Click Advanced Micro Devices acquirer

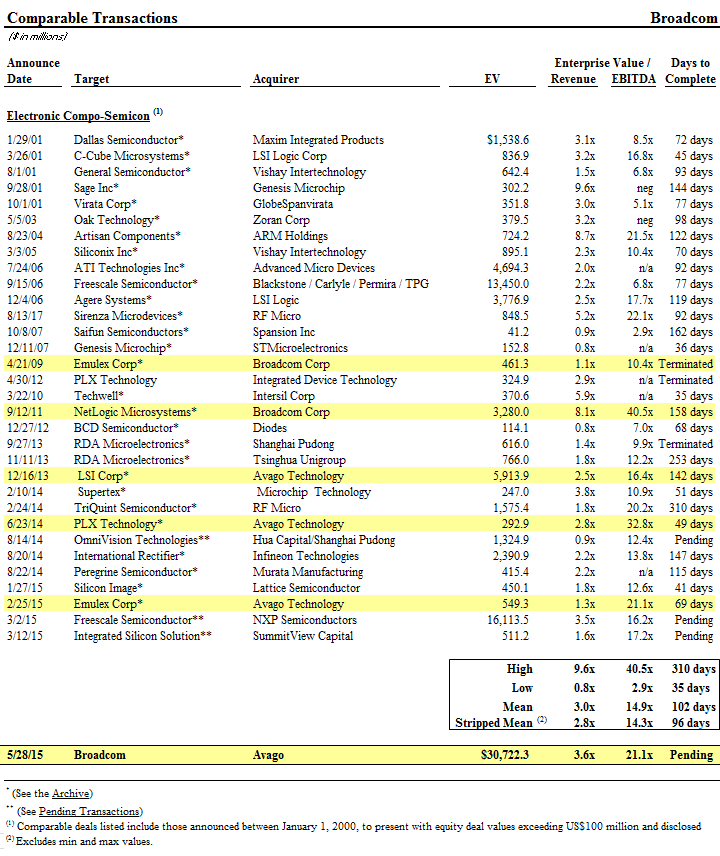click(314, 268)
